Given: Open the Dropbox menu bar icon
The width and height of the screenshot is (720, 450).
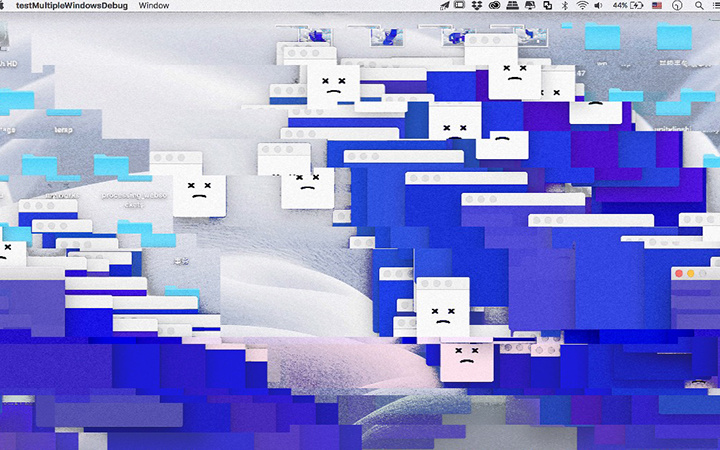Looking at the screenshot, I should click(x=477, y=5).
